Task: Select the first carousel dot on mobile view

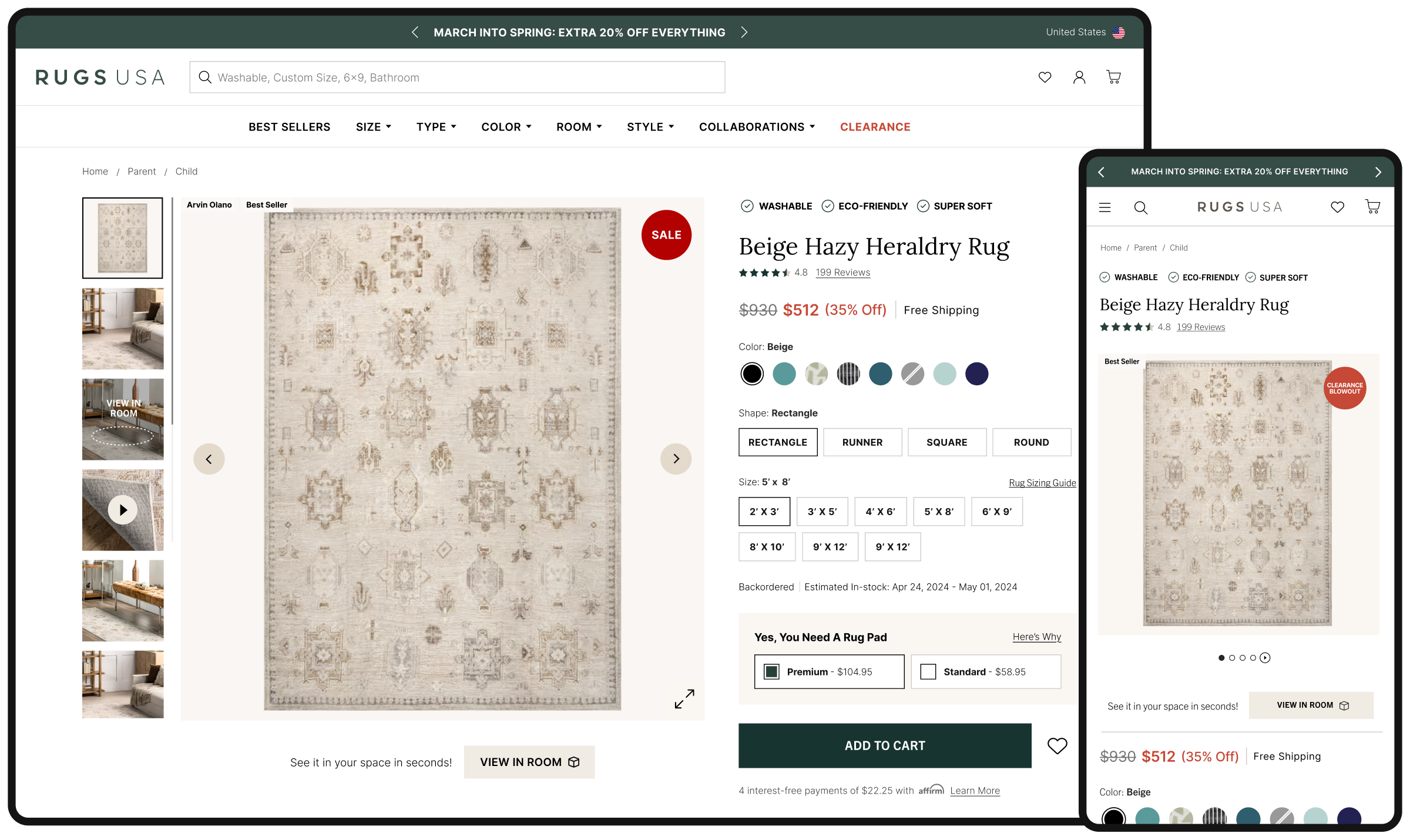Action: (x=1221, y=658)
